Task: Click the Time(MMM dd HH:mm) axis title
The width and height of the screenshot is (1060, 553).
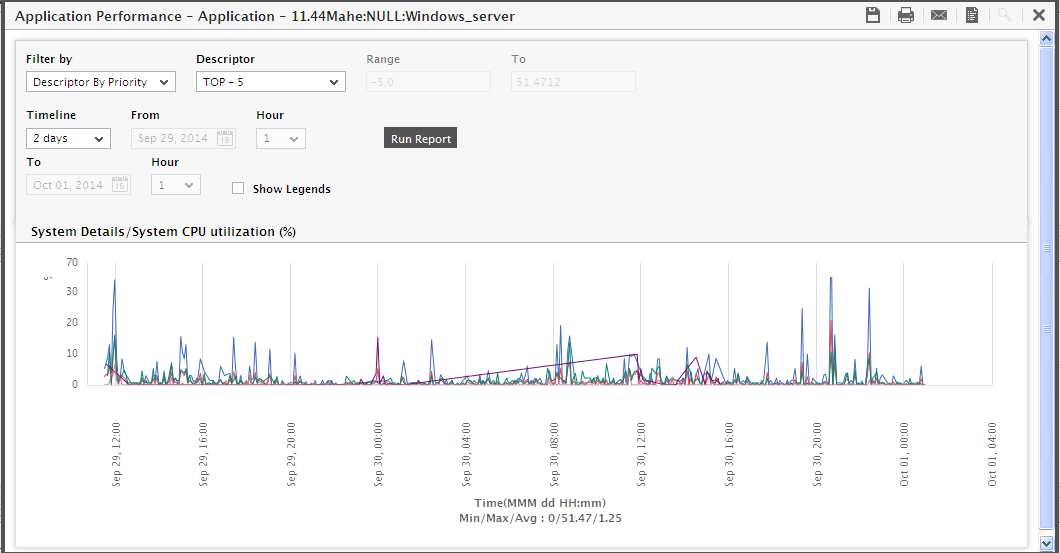Action: tap(540, 503)
